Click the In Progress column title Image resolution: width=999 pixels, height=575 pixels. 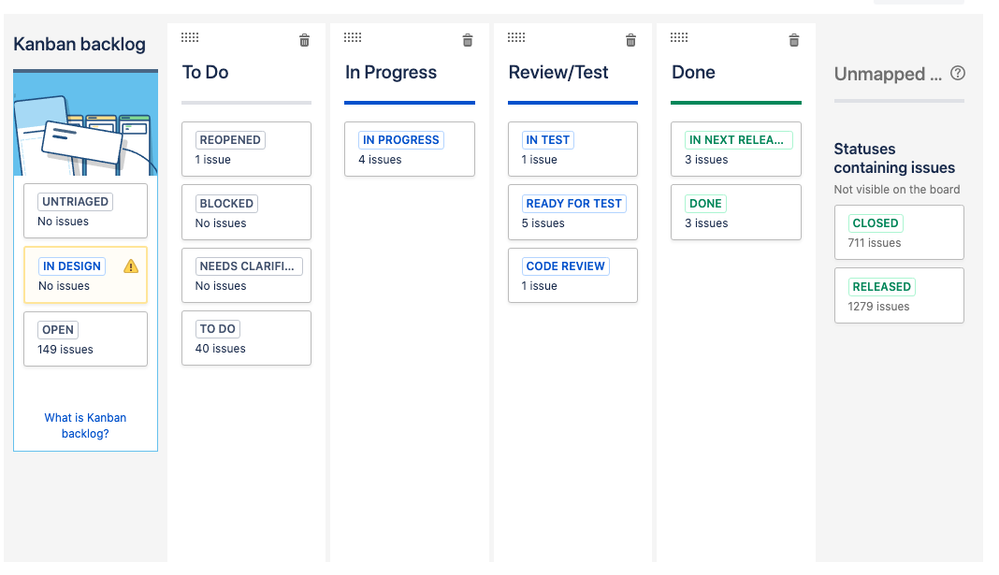coord(391,73)
